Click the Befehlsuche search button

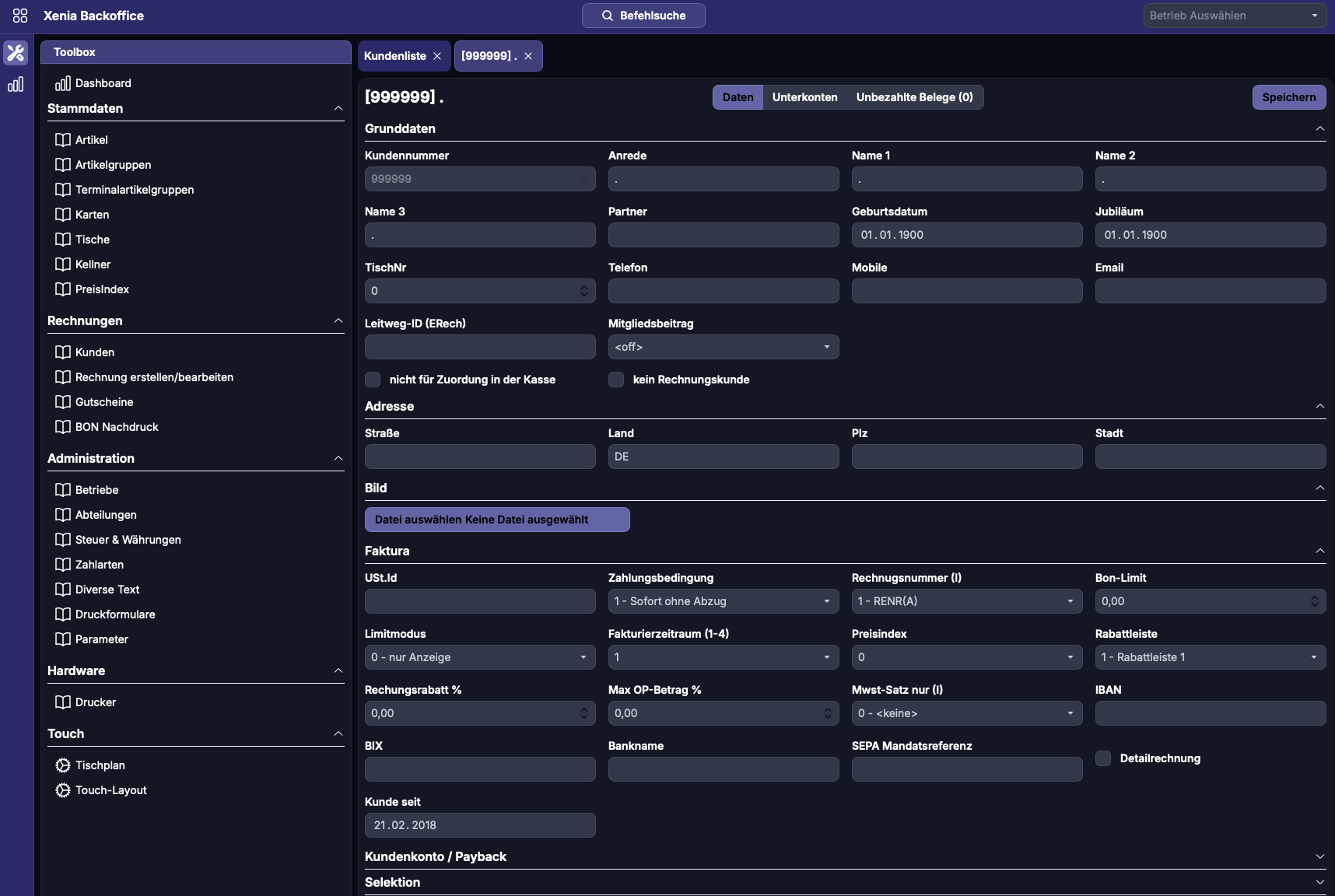pos(643,16)
